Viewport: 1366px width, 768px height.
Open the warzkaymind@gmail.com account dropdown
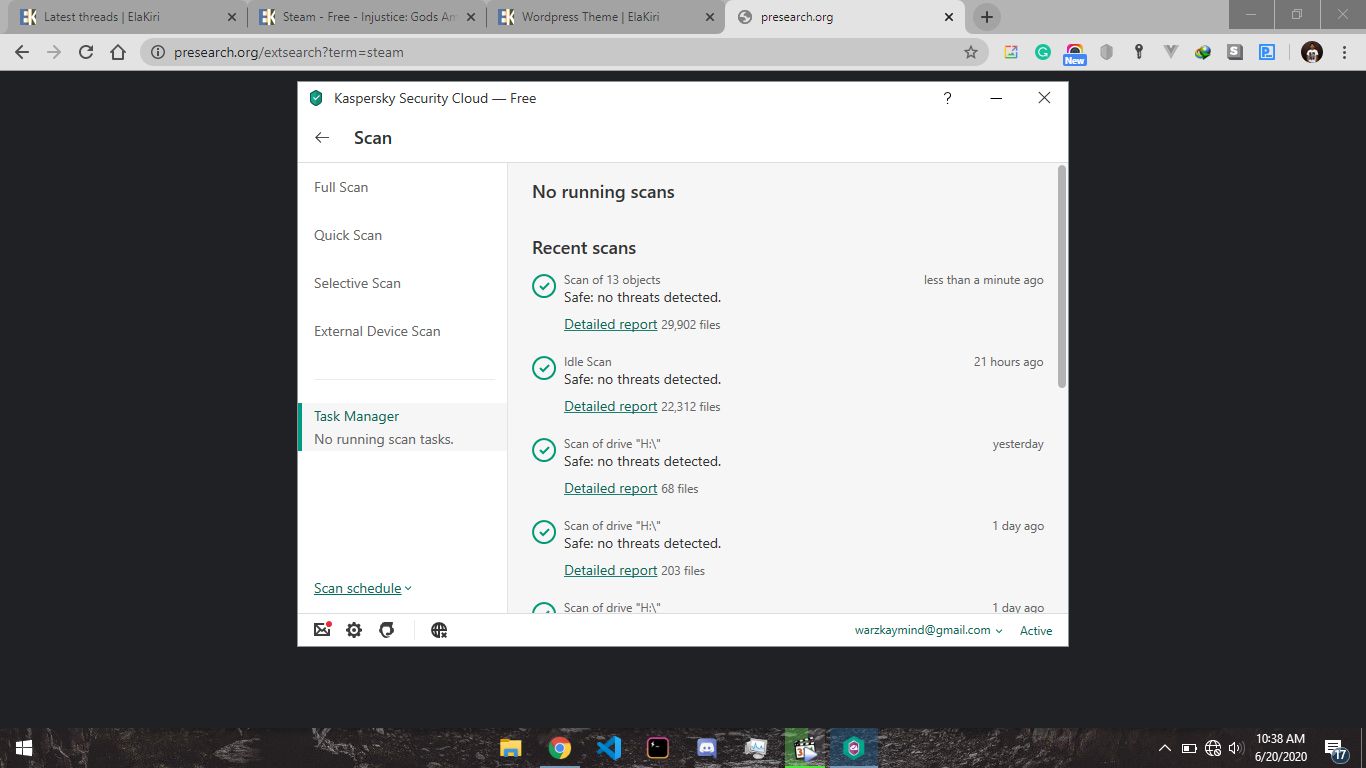[x=929, y=630]
